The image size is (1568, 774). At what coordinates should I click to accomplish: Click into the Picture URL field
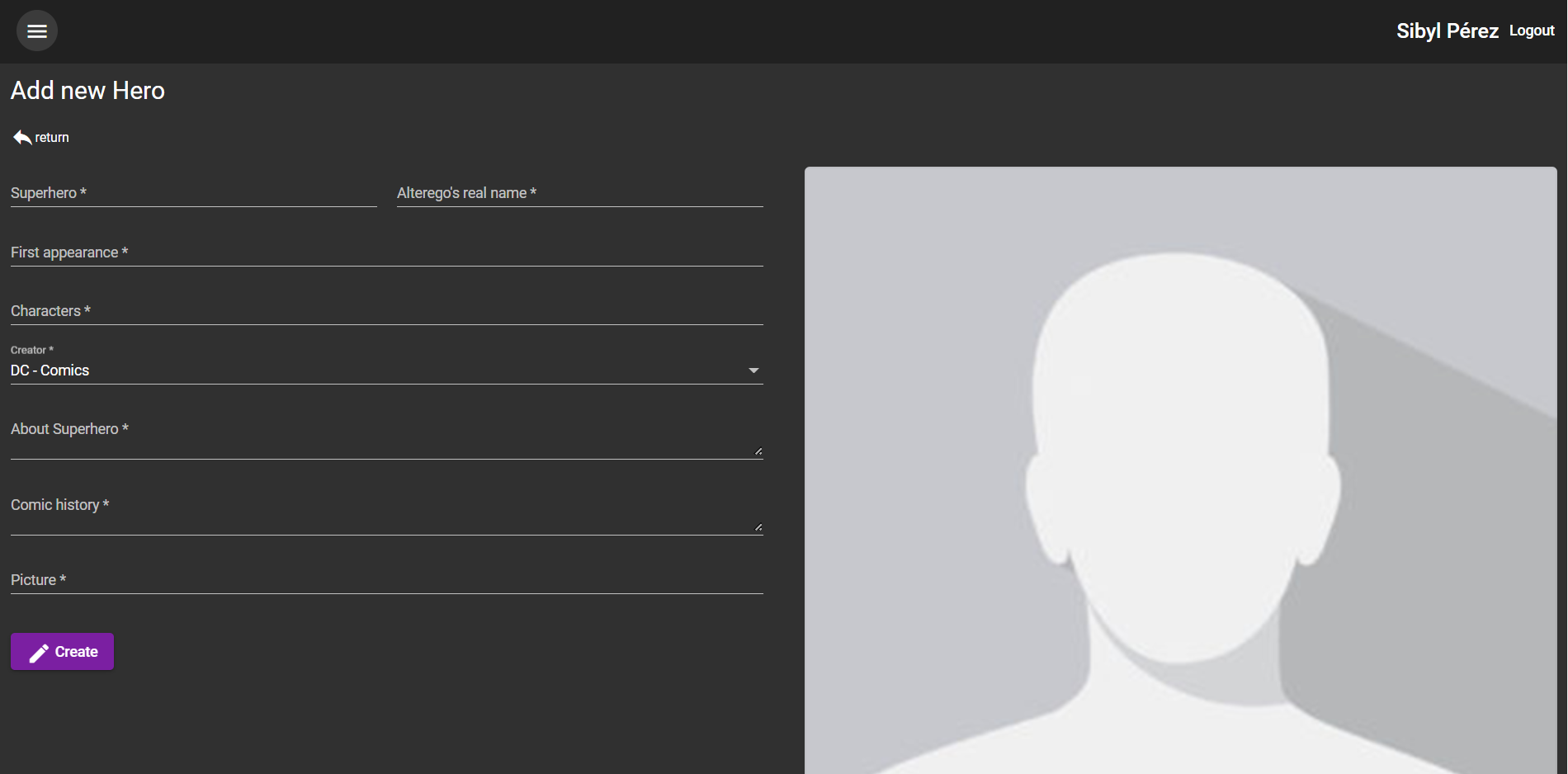point(387,579)
